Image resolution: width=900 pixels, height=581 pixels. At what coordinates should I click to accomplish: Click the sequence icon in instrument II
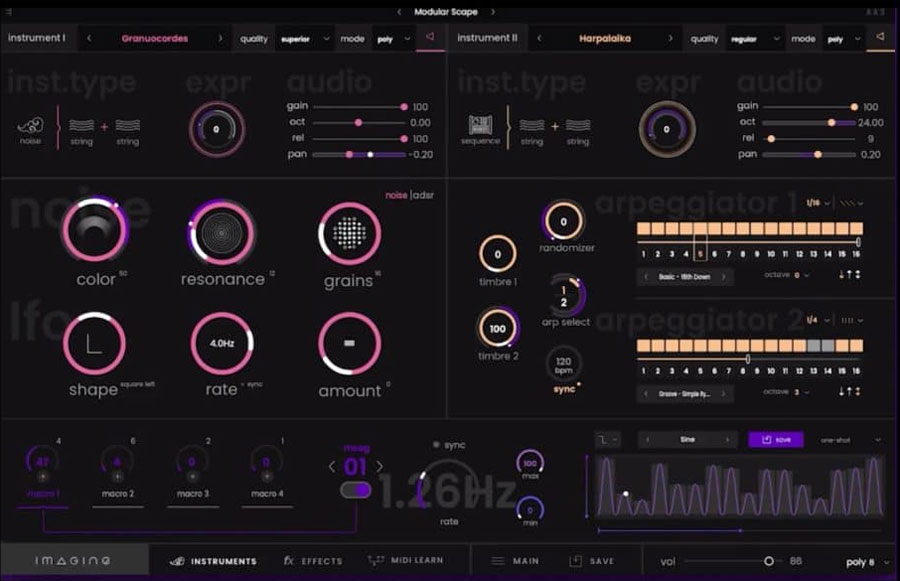click(x=480, y=125)
